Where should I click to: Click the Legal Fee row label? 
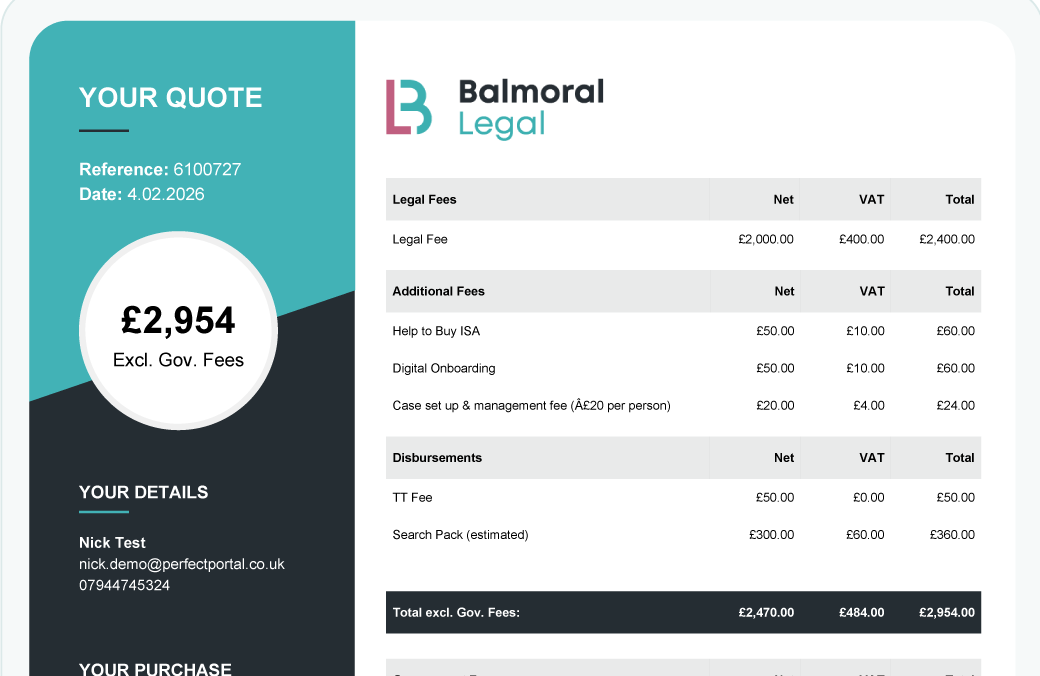(420, 240)
